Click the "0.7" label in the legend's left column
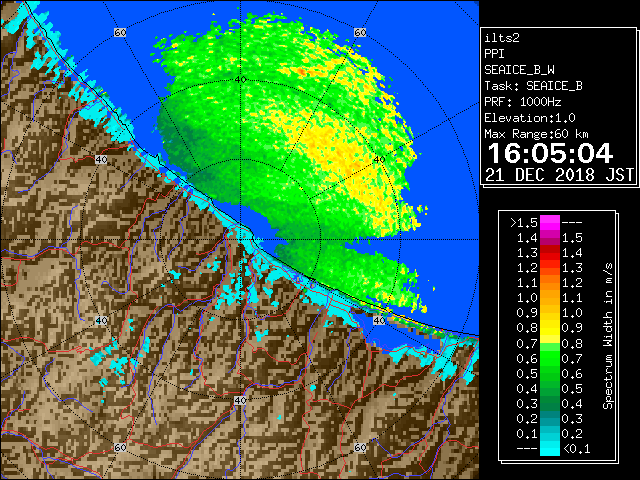The height and width of the screenshot is (480, 640). 527,343
